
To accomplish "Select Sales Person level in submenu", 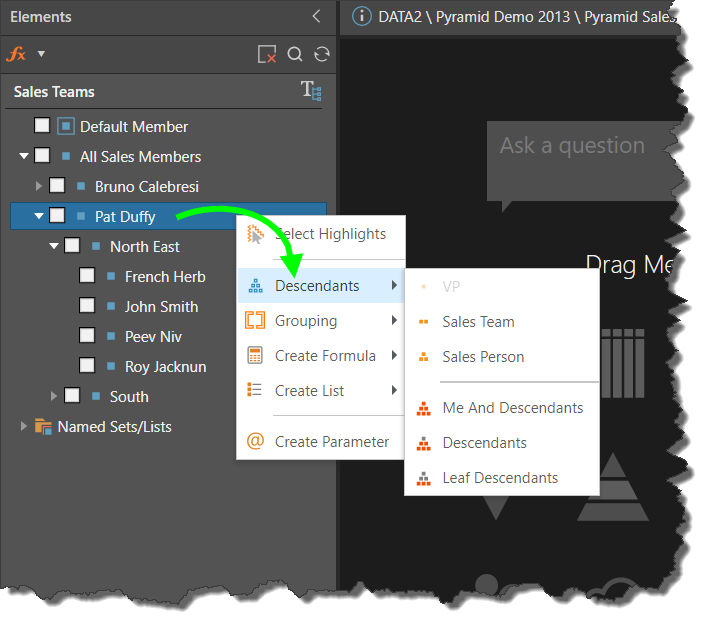I will (x=483, y=357).
